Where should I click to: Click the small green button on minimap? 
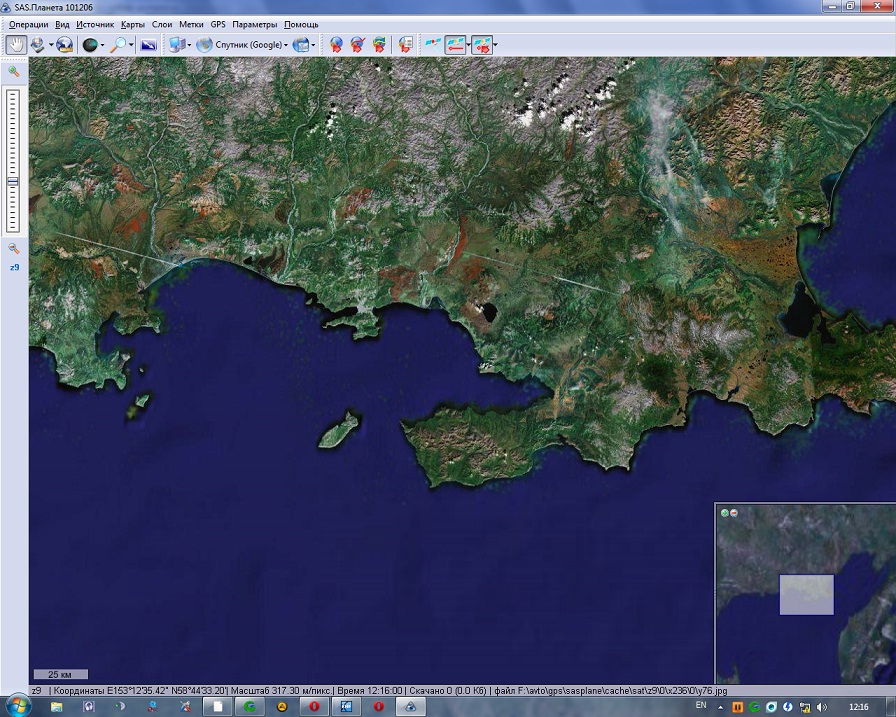pyautogui.click(x=724, y=513)
